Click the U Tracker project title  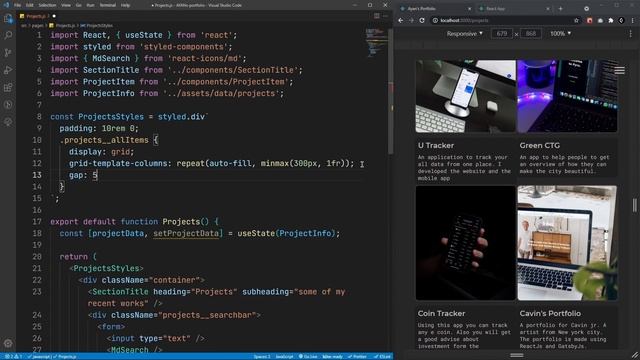[436, 145]
